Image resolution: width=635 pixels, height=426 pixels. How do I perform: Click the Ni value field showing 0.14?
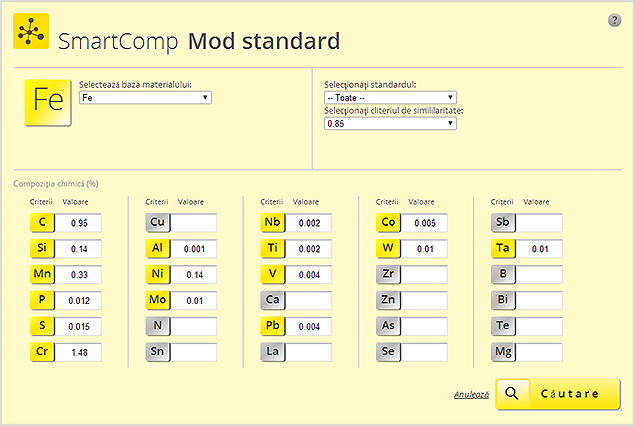(x=194, y=275)
